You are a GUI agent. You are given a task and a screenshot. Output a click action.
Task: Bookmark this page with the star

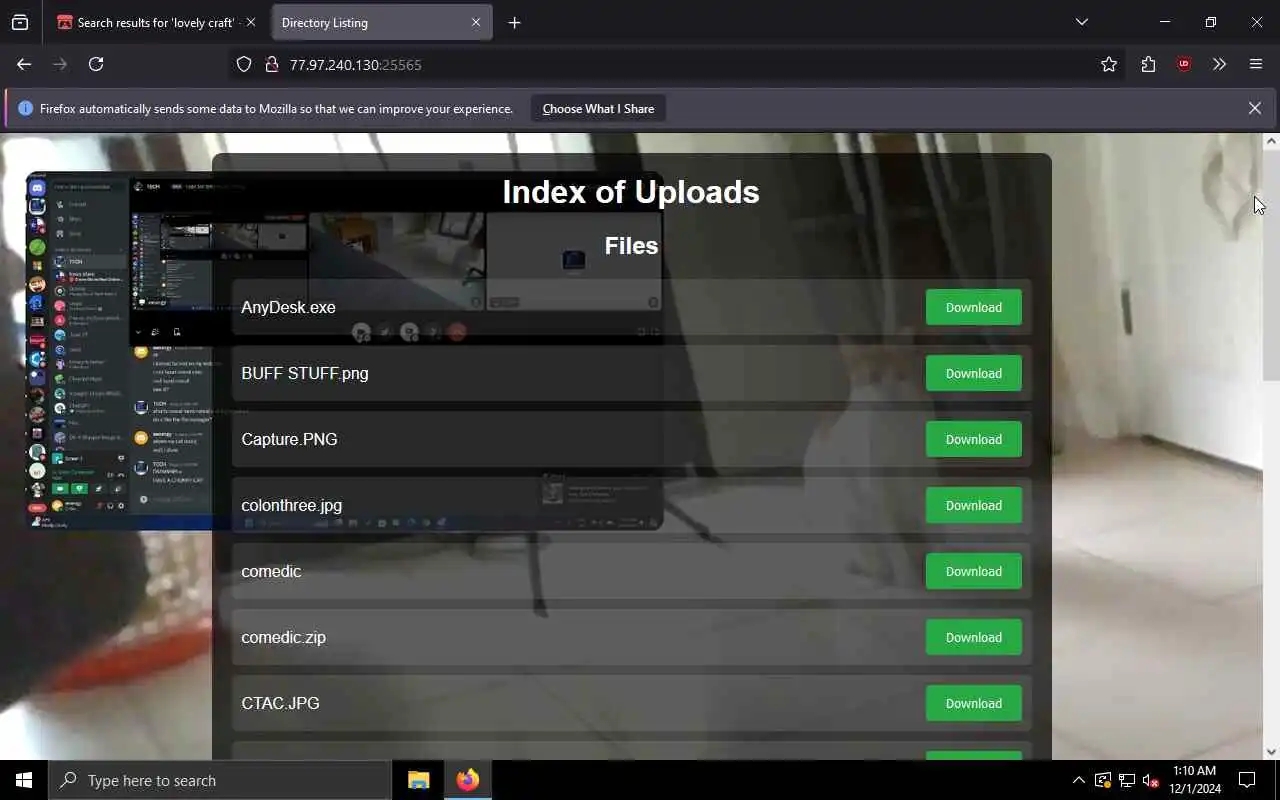(1108, 64)
